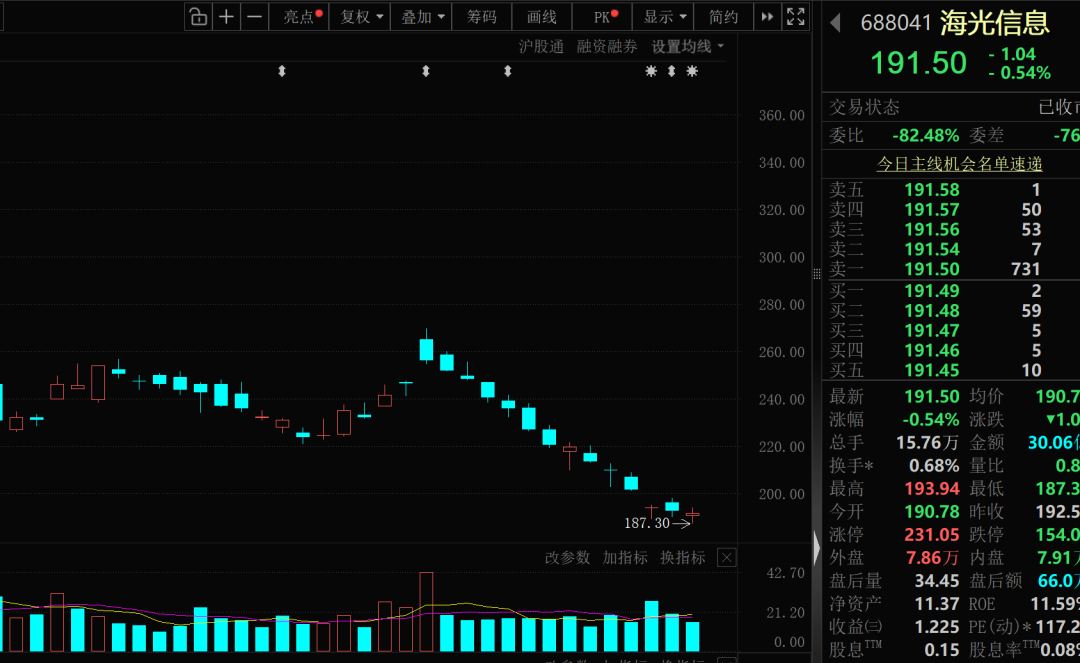Click 卖一 price 191.50
This screenshot has width=1080, height=663.
coord(931,270)
